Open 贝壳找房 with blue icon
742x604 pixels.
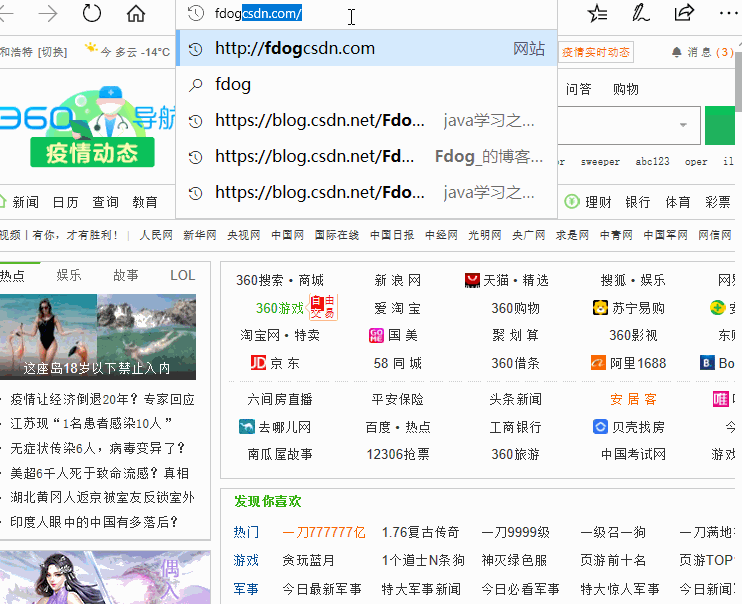click(629, 427)
